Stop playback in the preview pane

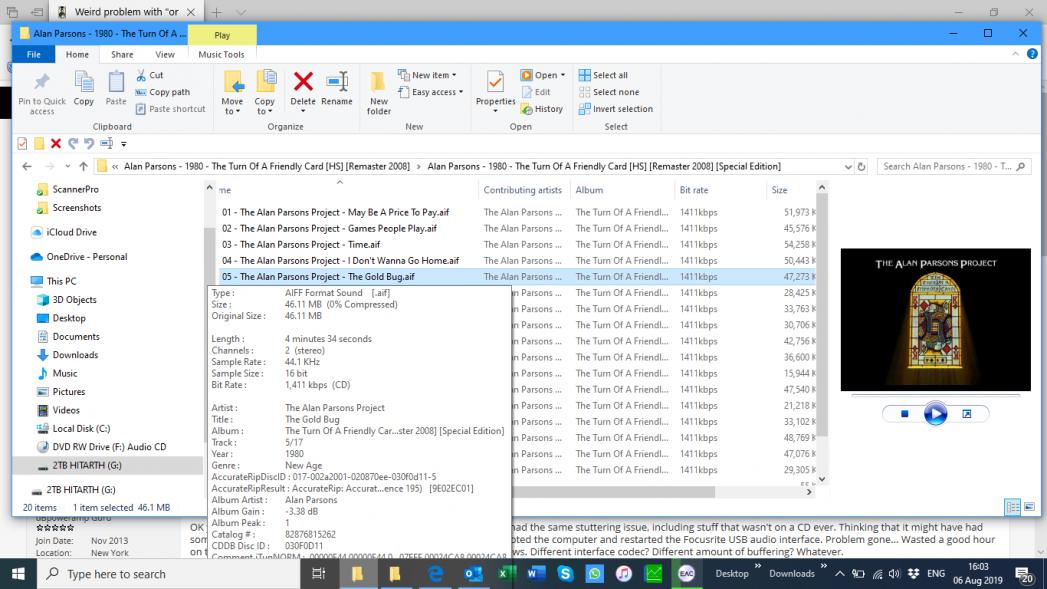pyautogui.click(x=904, y=414)
